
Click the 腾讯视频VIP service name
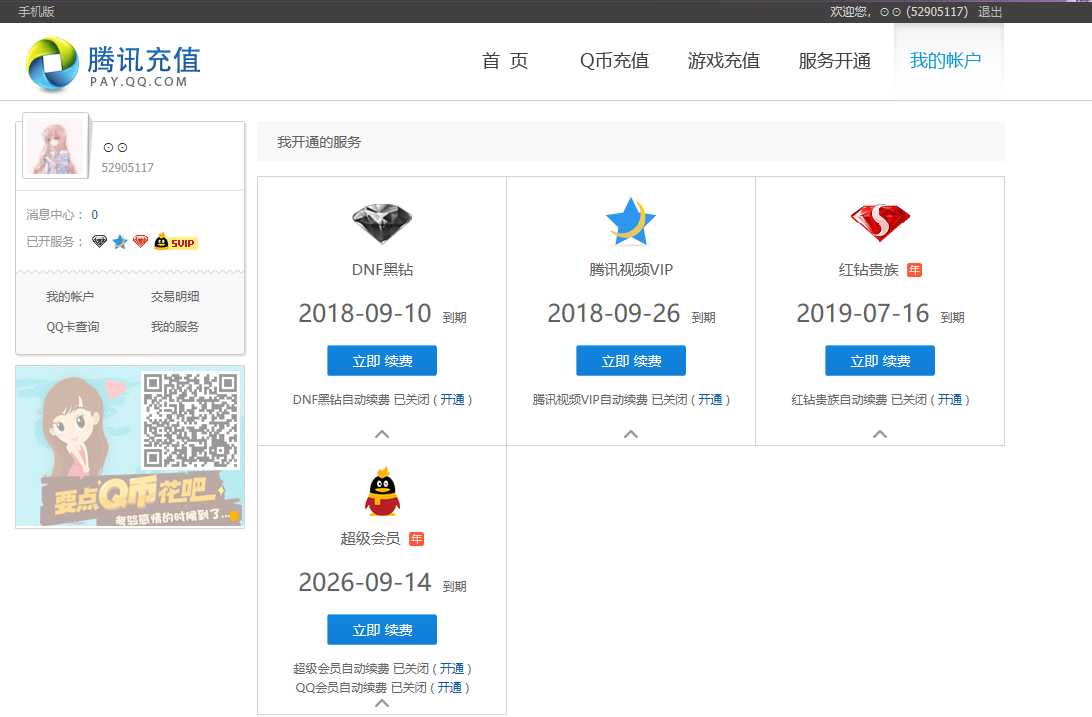pos(631,270)
